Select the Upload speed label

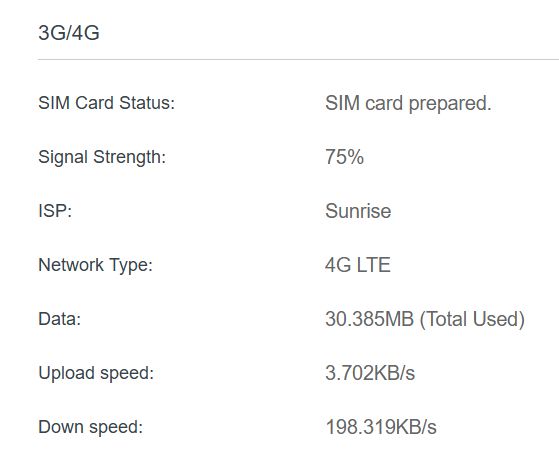click(96, 373)
